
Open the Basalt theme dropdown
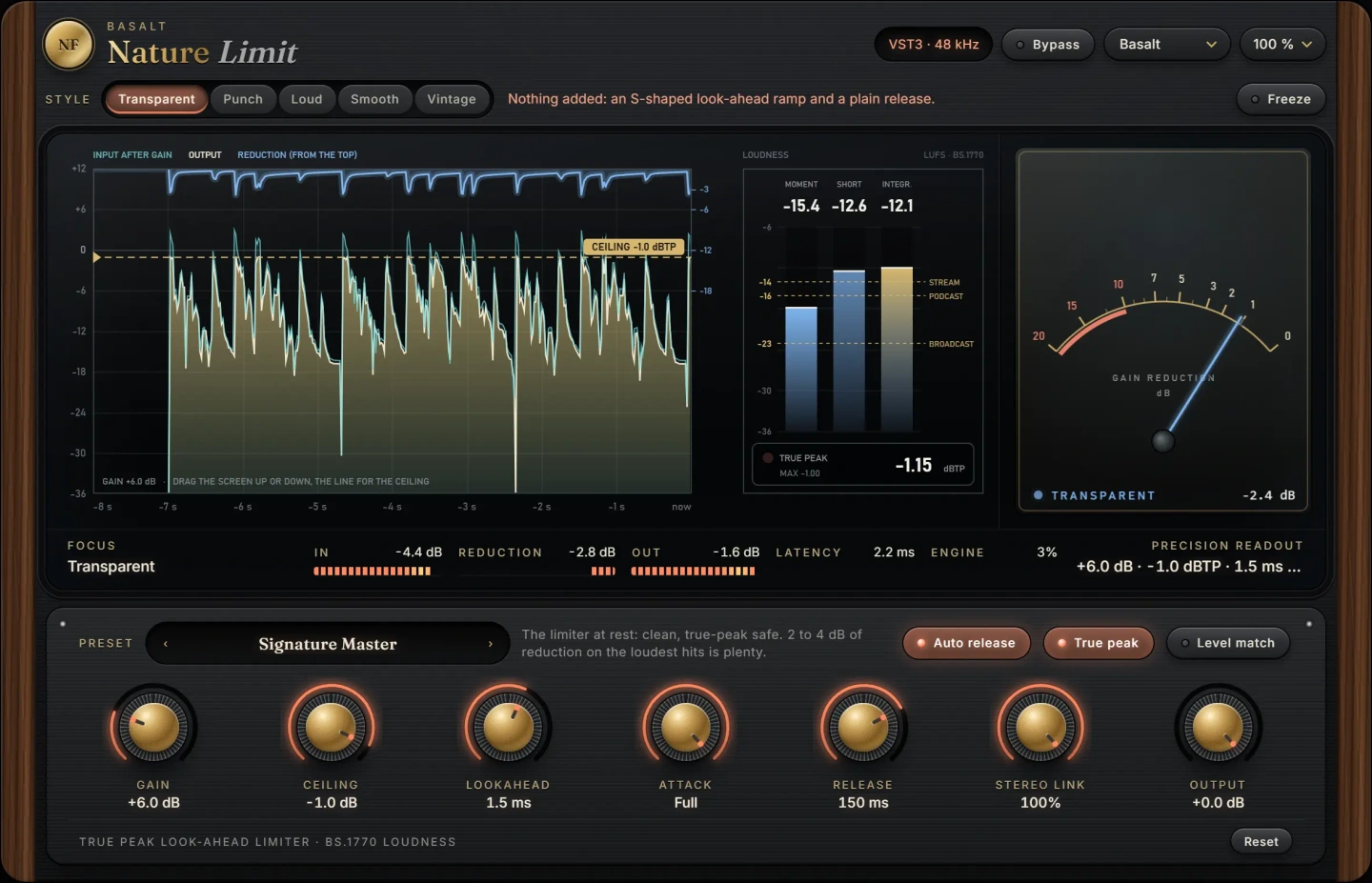click(x=1167, y=45)
